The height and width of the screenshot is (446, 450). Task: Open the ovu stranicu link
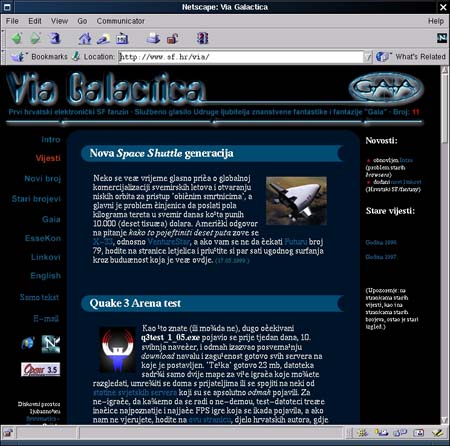coord(210,420)
